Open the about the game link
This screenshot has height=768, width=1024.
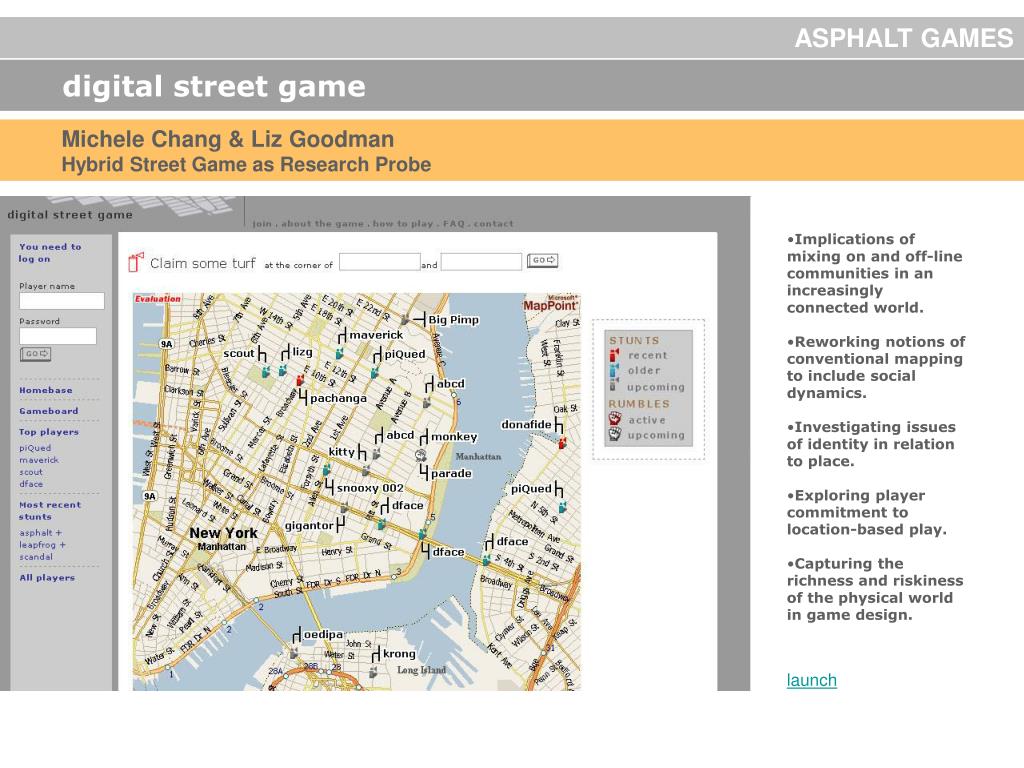pyautogui.click(x=323, y=223)
